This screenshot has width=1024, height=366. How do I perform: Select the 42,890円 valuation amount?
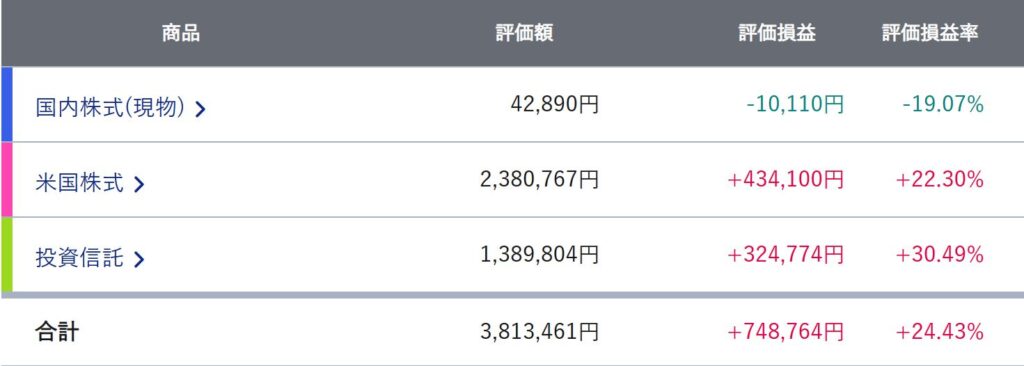tap(554, 104)
